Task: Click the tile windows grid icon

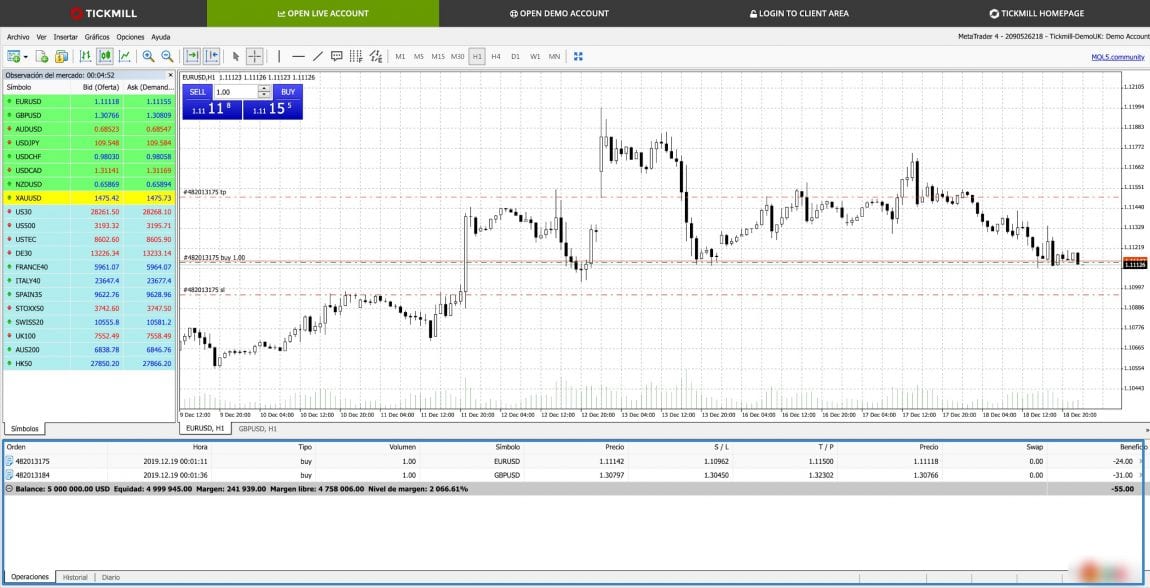Action: point(578,56)
